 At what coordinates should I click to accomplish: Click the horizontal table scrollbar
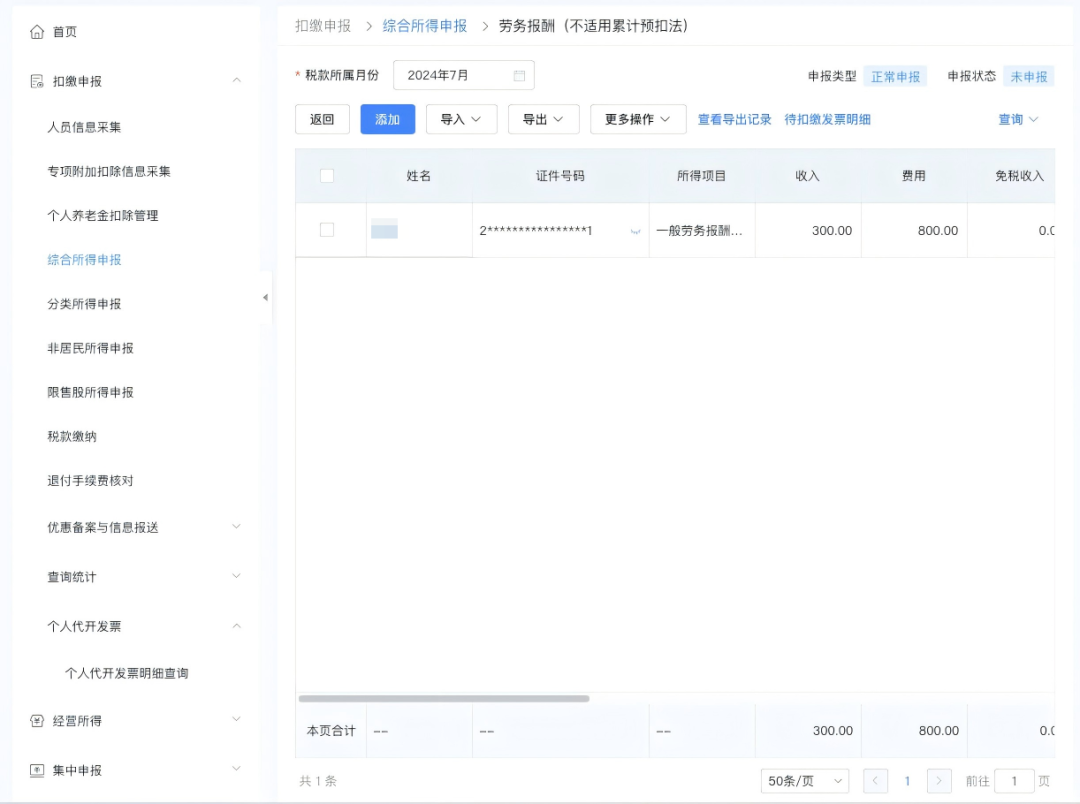[x=444, y=698]
